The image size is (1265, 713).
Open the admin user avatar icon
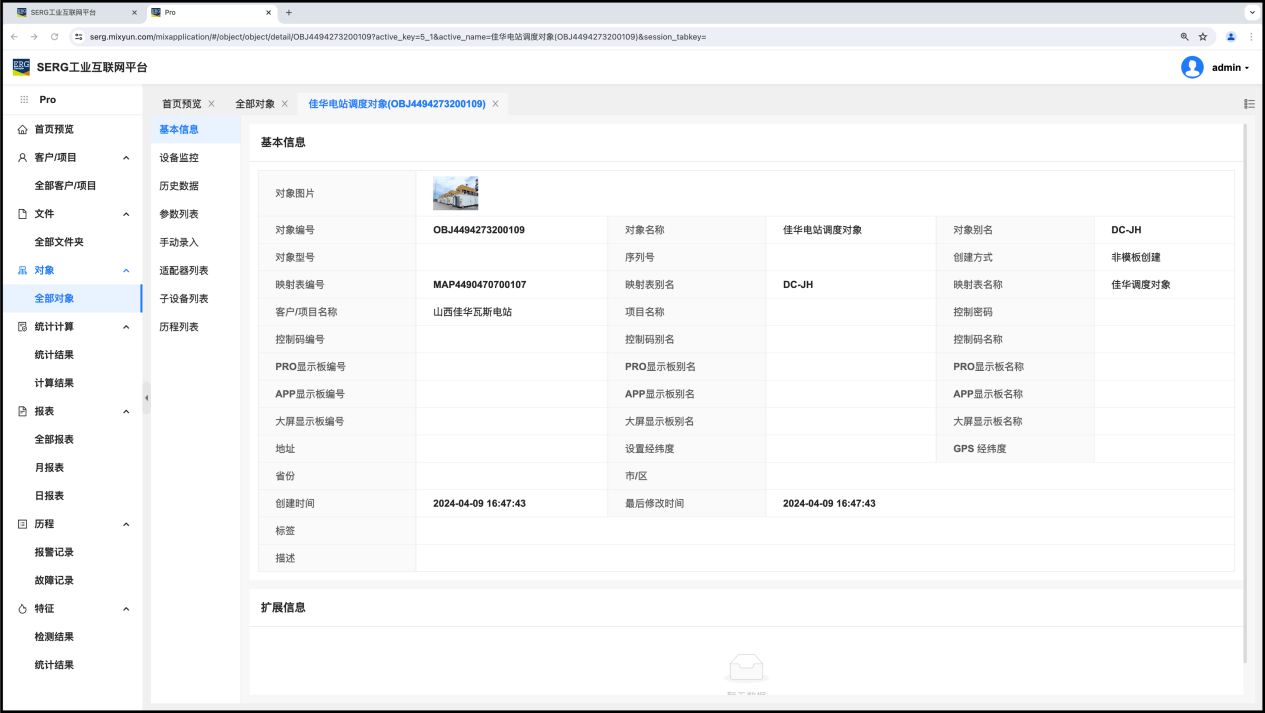point(1192,67)
